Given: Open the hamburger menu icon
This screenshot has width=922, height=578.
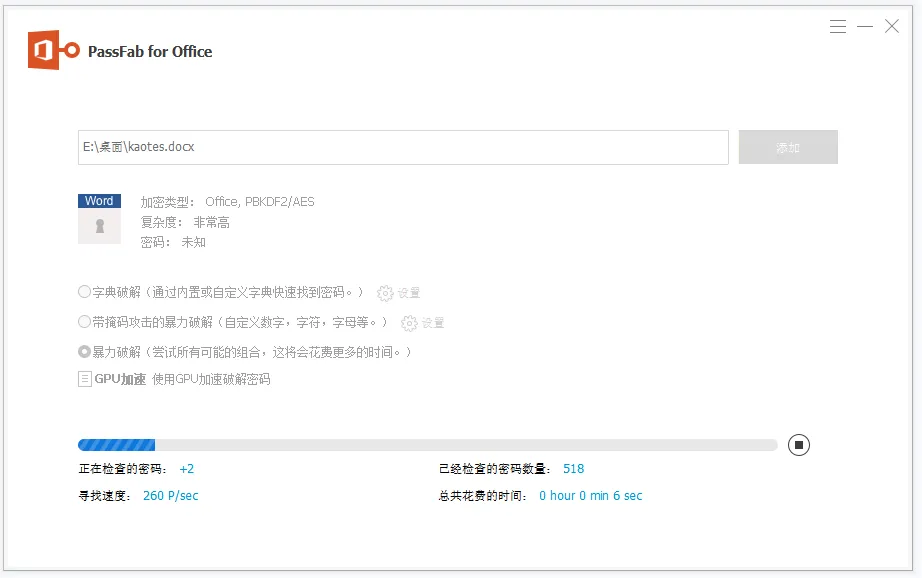Looking at the screenshot, I should click(x=838, y=26).
